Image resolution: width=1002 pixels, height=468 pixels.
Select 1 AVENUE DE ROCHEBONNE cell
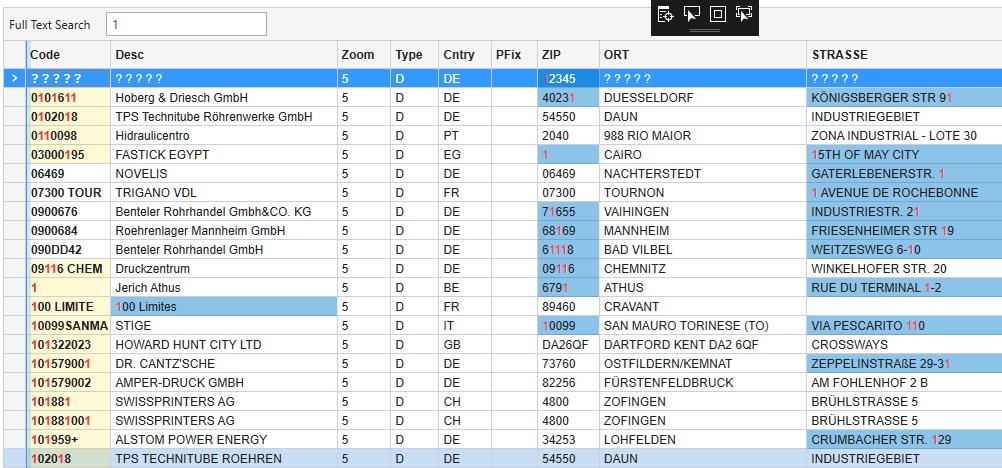point(904,192)
